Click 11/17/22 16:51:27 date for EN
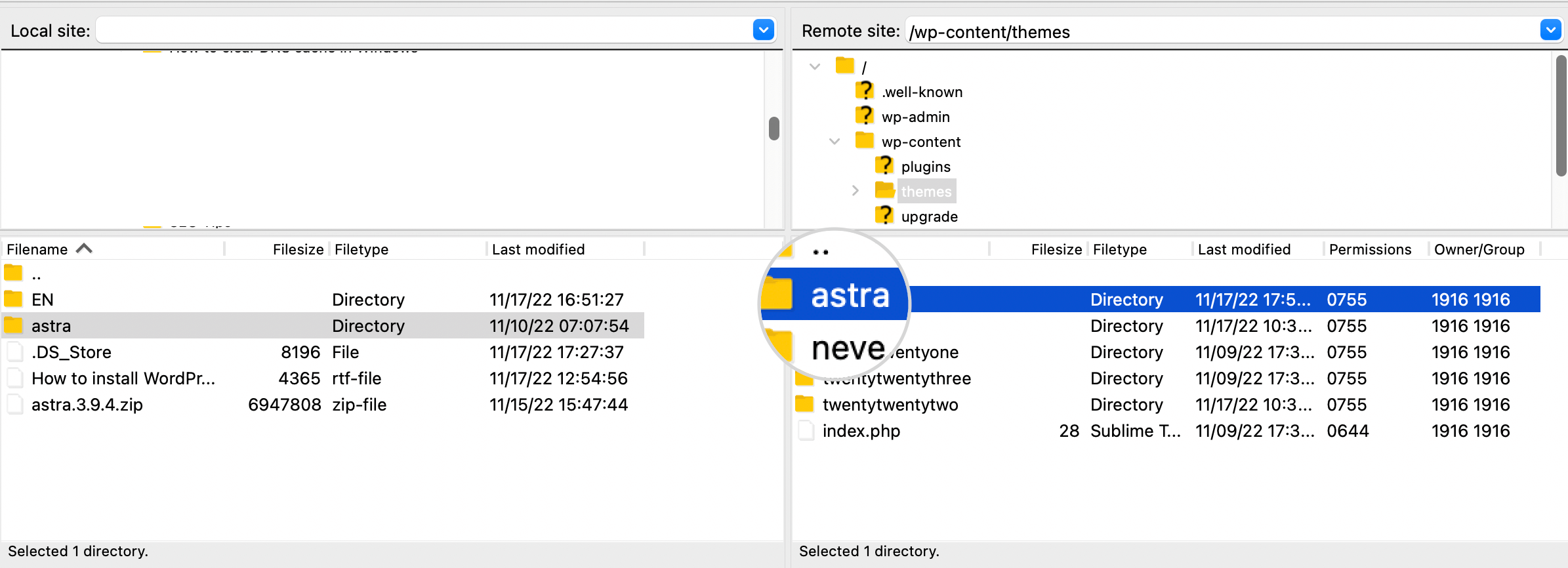This screenshot has width=1568, height=568. click(556, 300)
